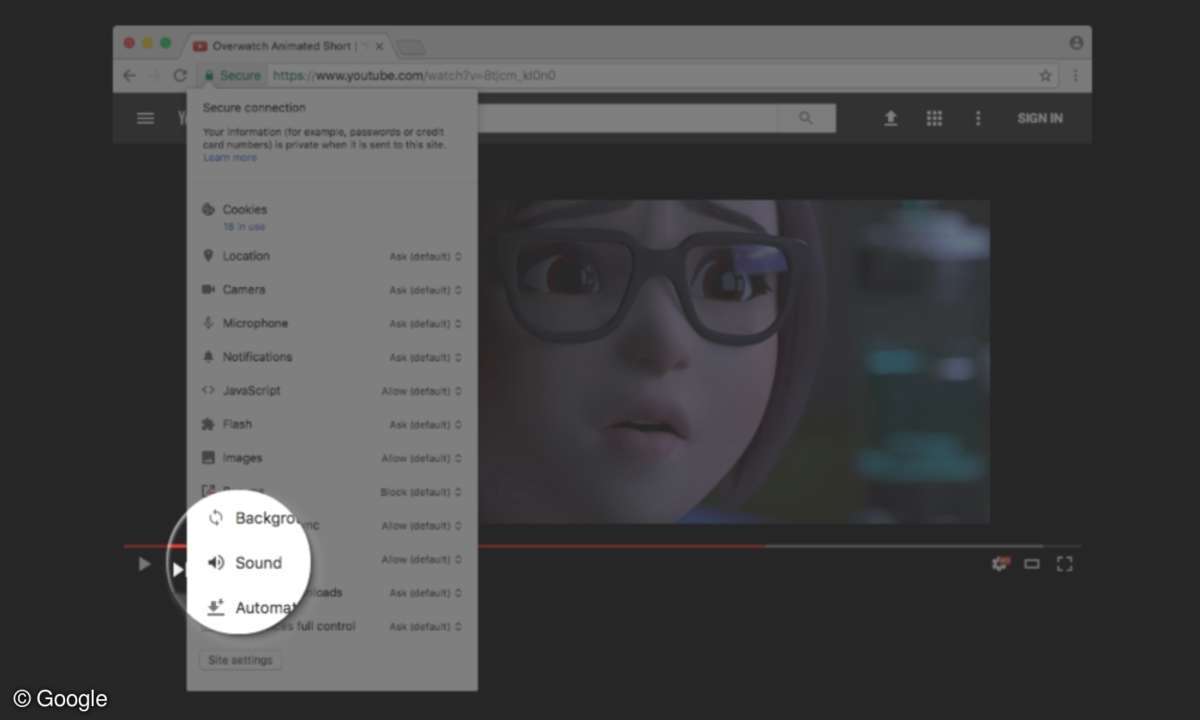
Task: Click the Flash puzzle piece icon
Action: (208, 424)
